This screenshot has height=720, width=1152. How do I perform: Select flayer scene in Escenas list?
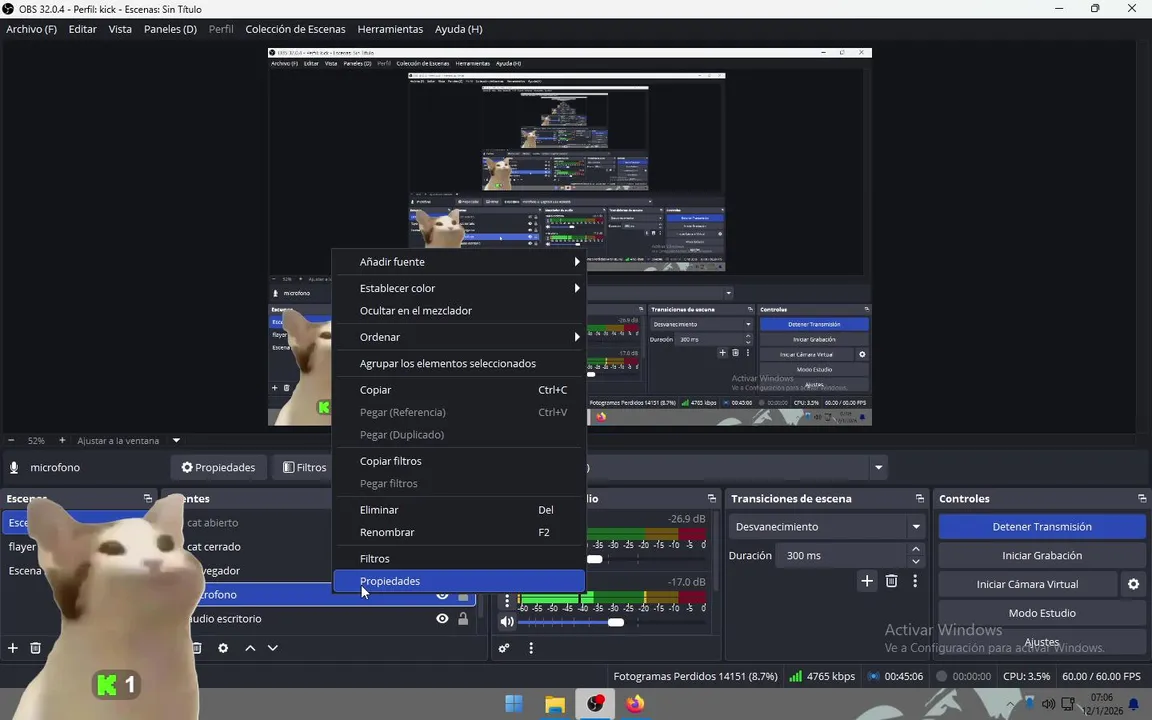[22, 547]
